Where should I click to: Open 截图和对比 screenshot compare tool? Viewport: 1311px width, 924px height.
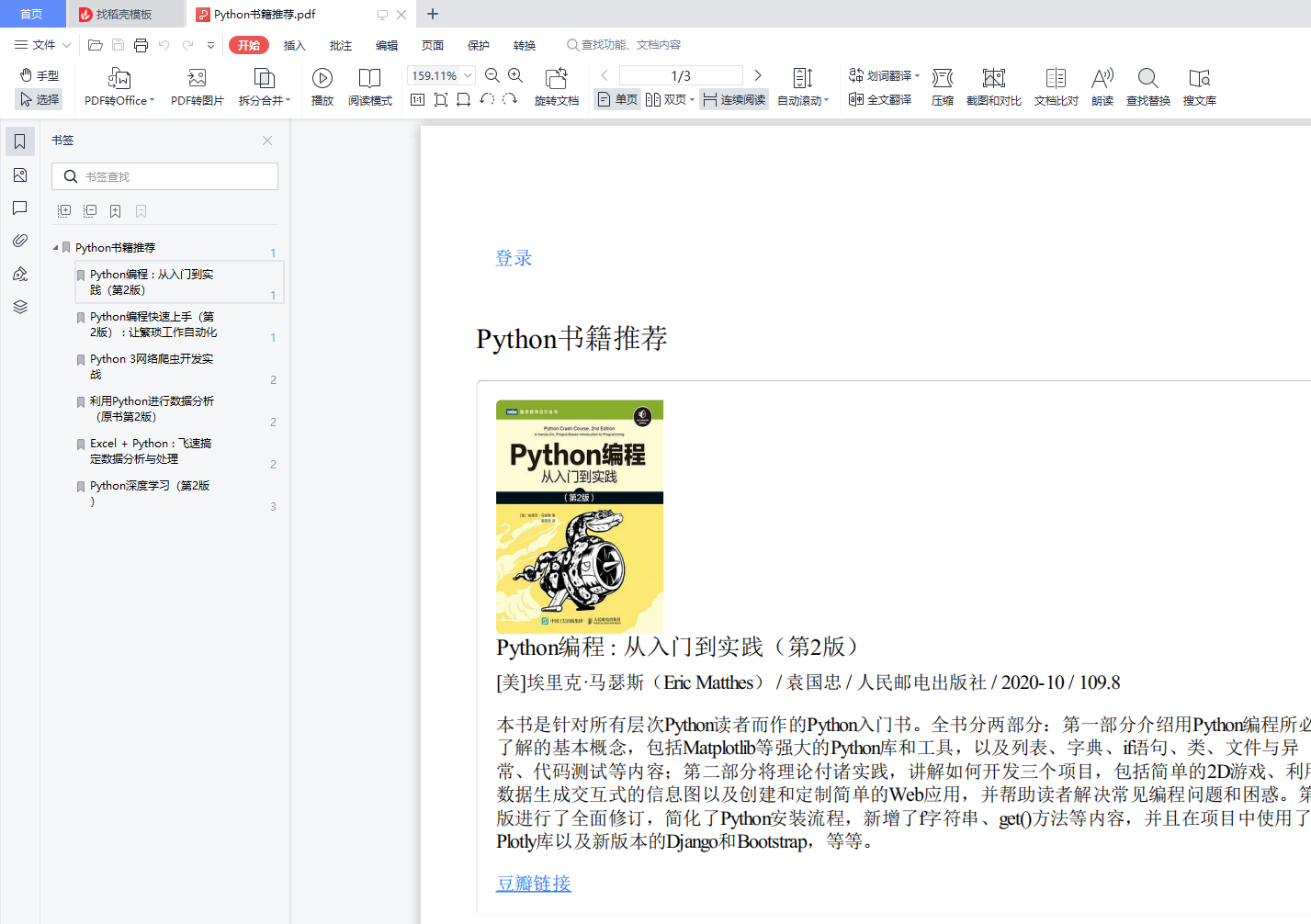coord(994,87)
